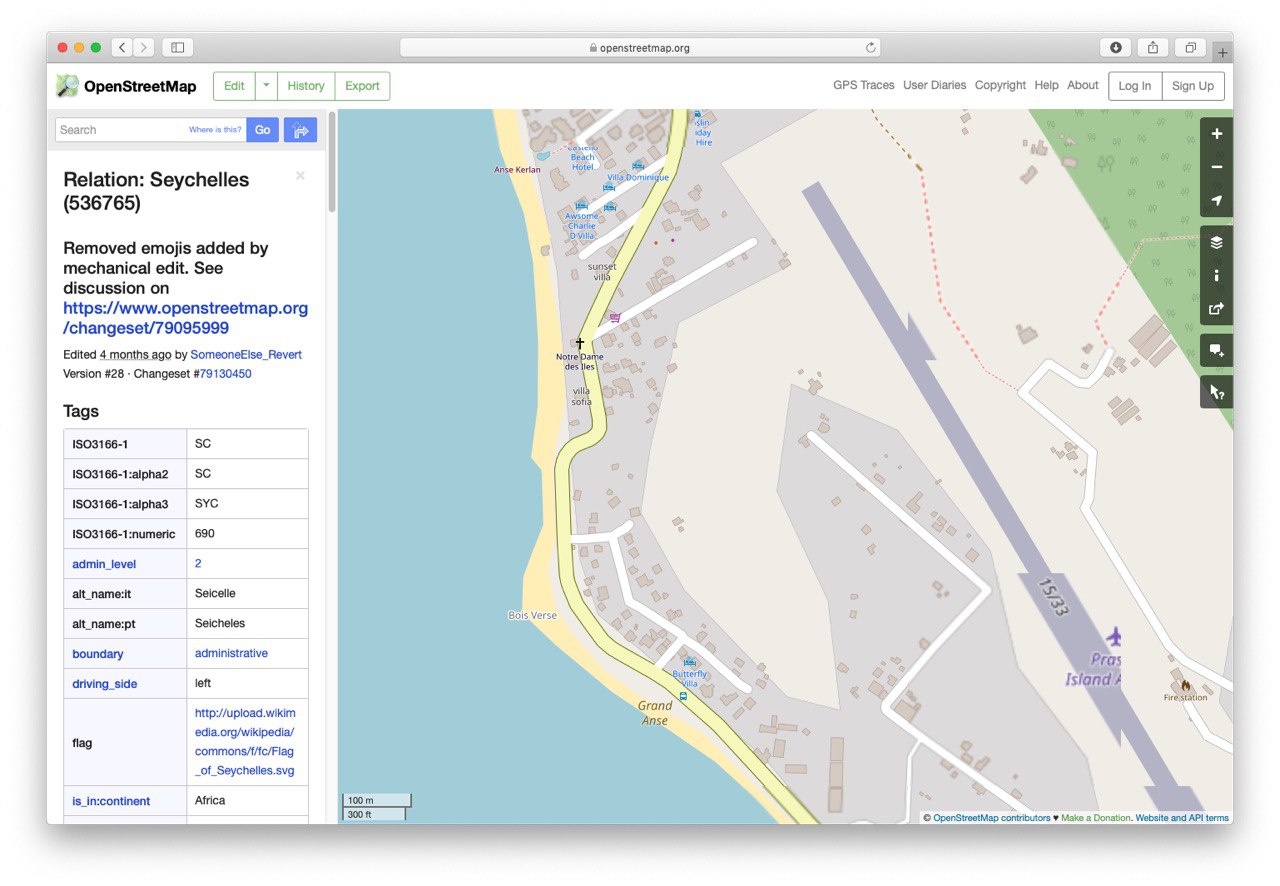1280x886 pixels.
Task: Open the map key info icon
Action: [x=1216, y=275]
